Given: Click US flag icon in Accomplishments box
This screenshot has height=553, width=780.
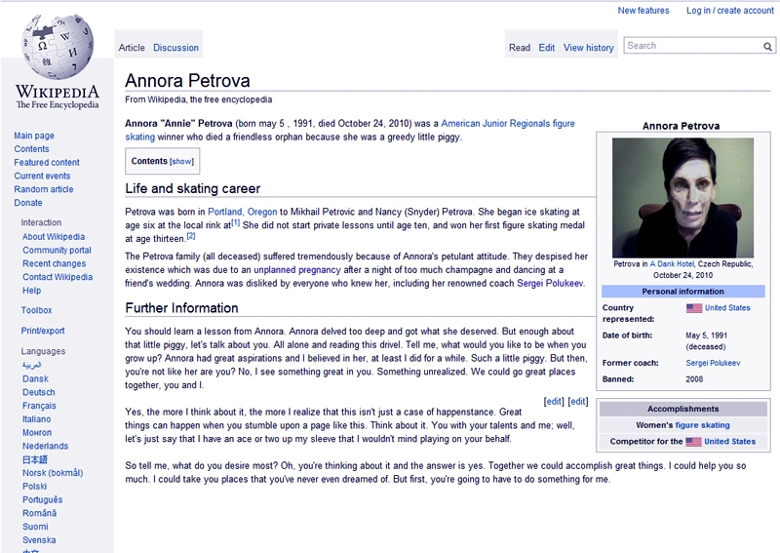Looking at the screenshot, I should [x=693, y=442].
